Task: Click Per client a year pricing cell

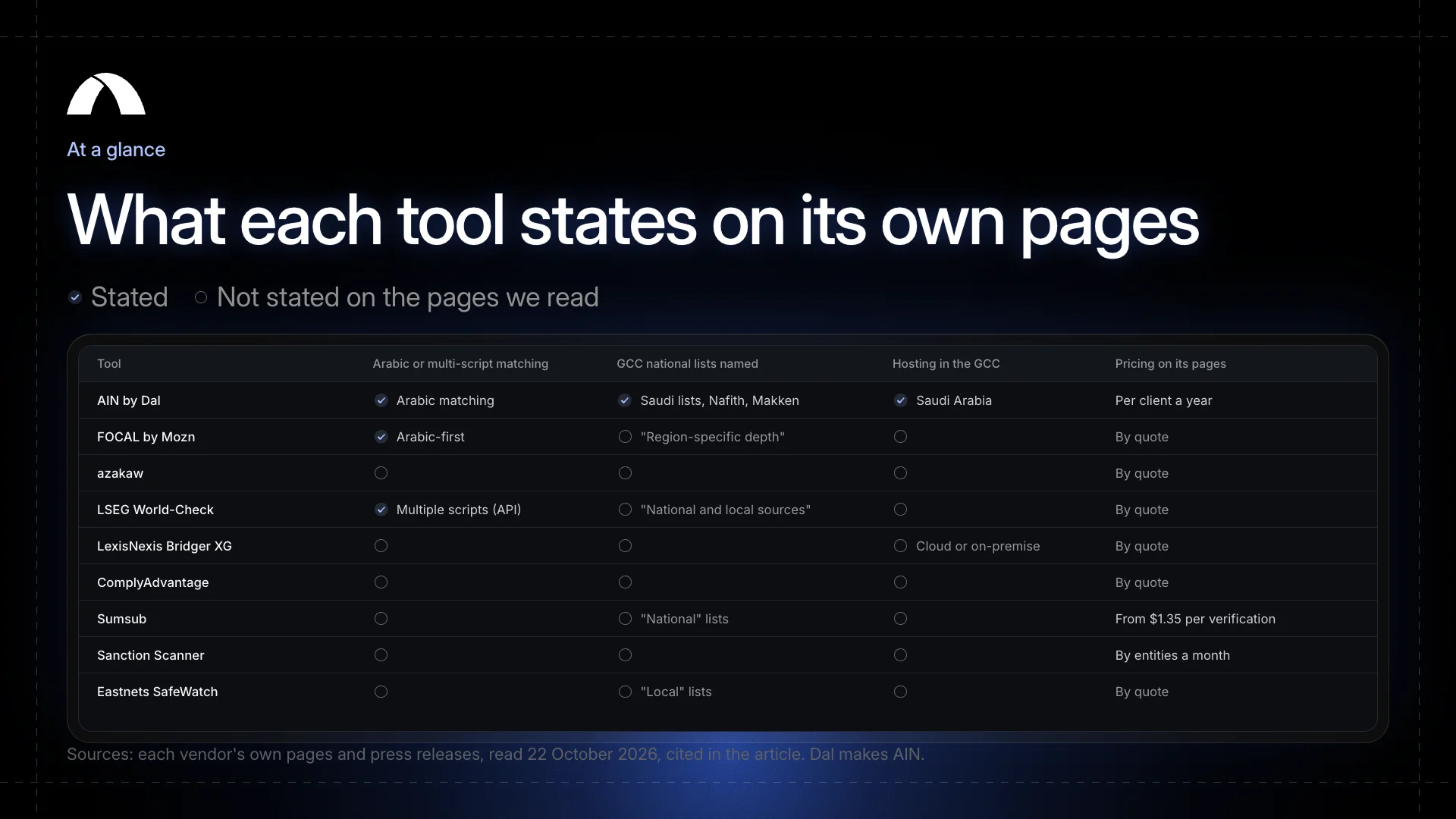Action: [1163, 400]
